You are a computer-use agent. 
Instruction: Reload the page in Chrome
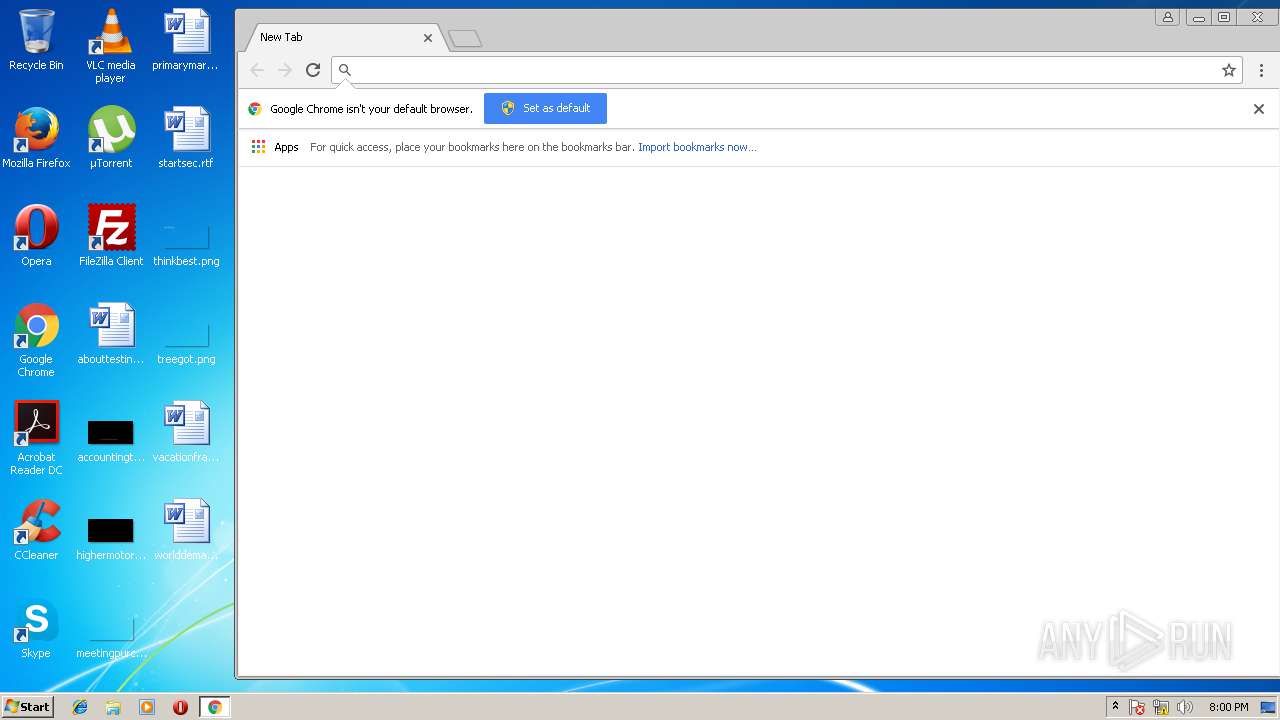[x=313, y=70]
